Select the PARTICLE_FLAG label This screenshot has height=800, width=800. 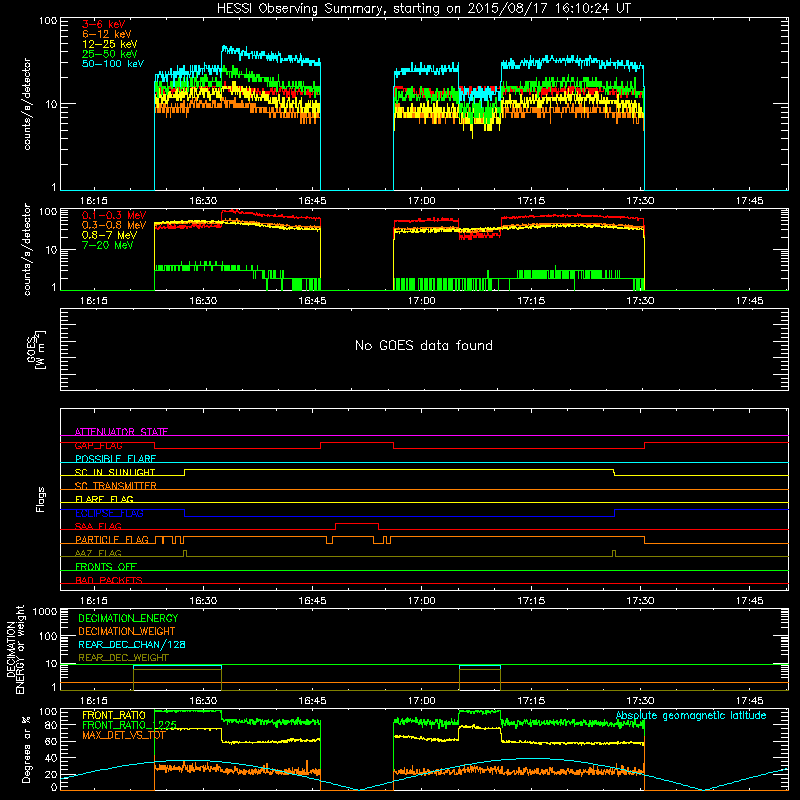[112, 539]
